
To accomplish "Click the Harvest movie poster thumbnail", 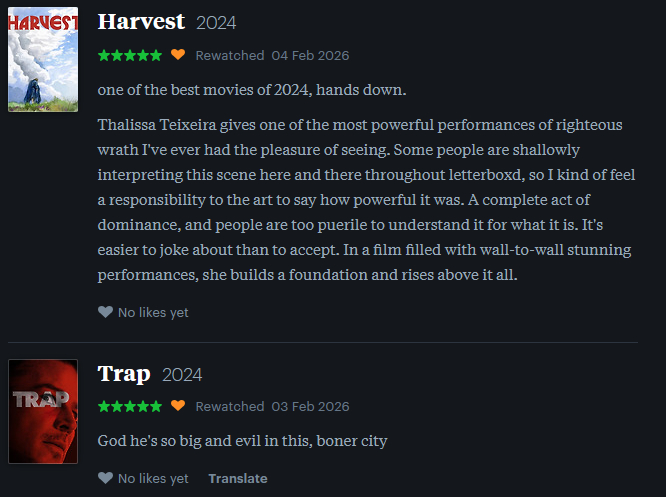I will [43, 61].
